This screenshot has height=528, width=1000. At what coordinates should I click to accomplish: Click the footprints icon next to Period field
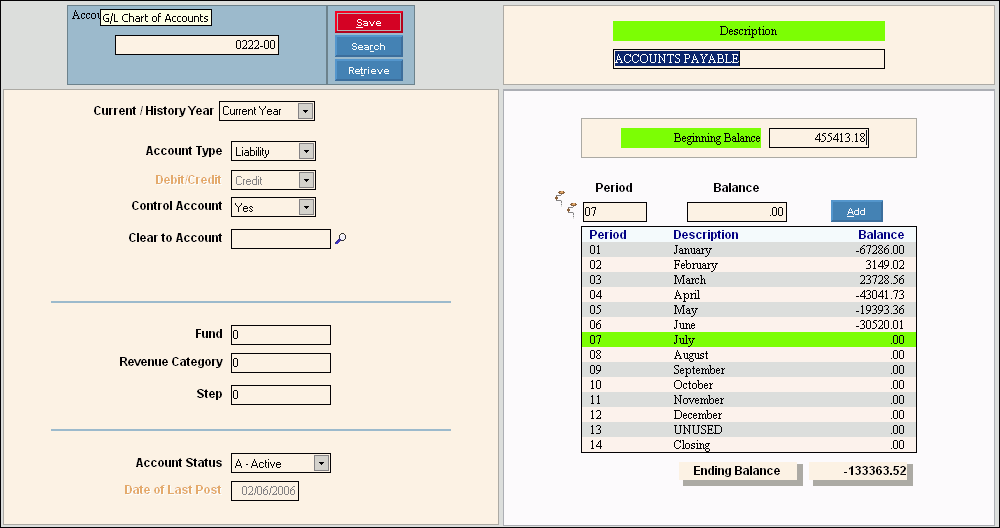tap(566, 202)
